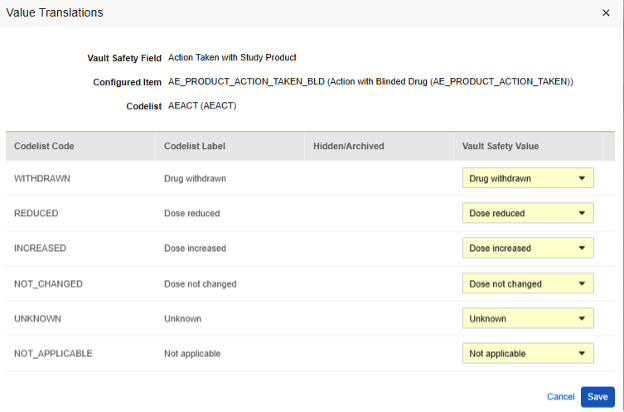Click the Hidden/Archived column header
The image size is (624, 412).
[348, 146]
